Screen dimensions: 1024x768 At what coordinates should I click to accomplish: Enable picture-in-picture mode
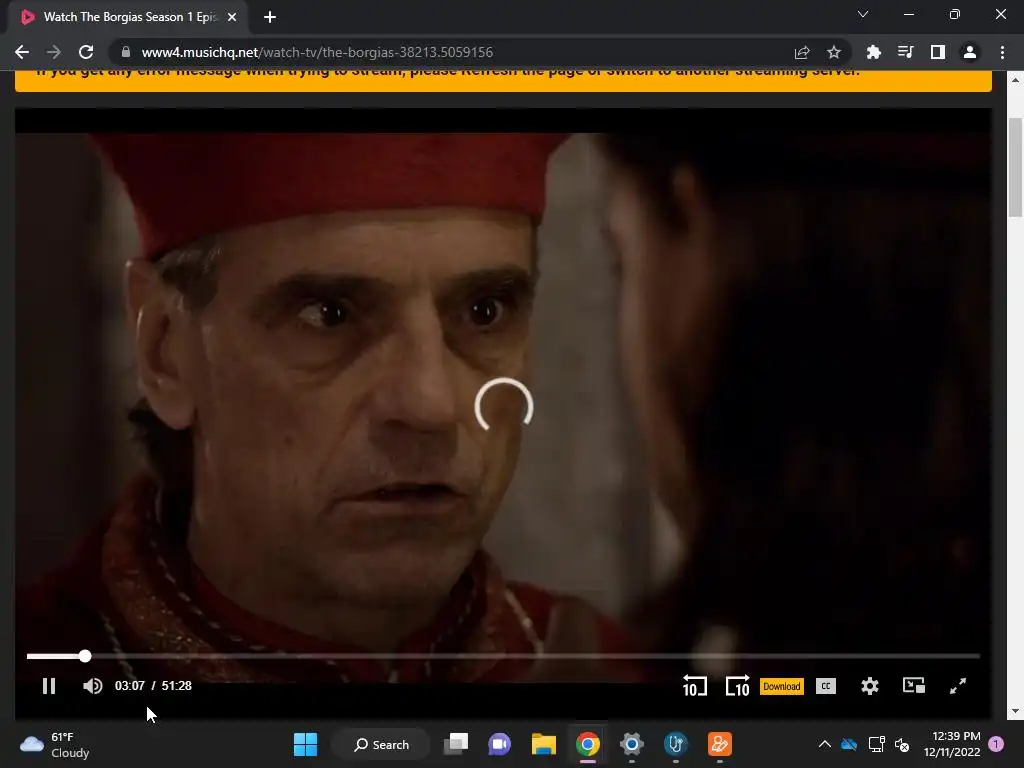[x=914, y=686]
